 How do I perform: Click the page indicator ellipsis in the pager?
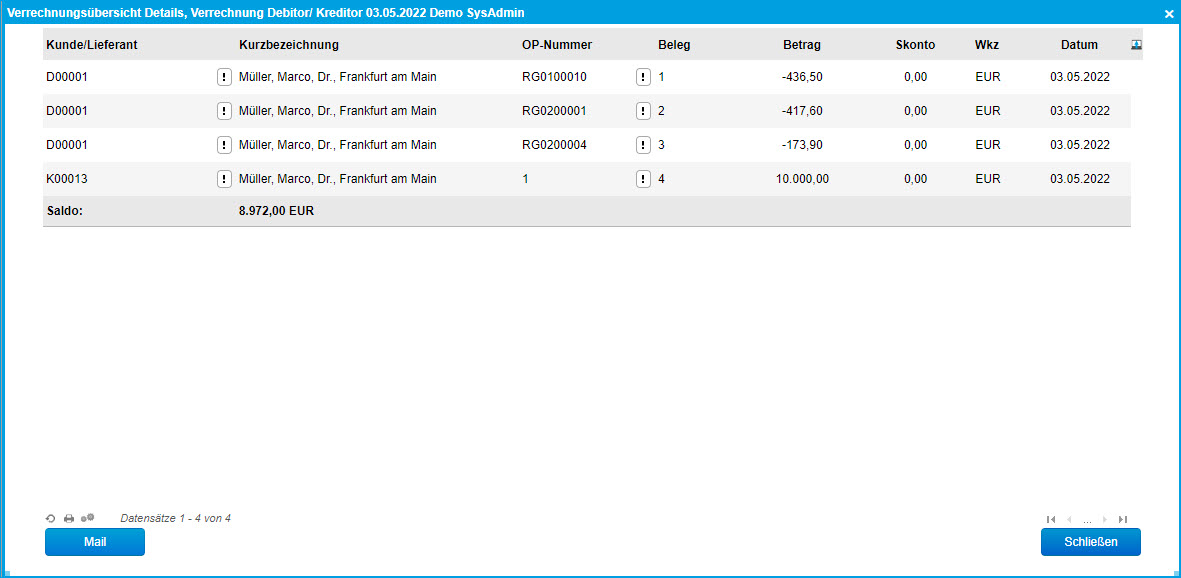point(1087,520)
